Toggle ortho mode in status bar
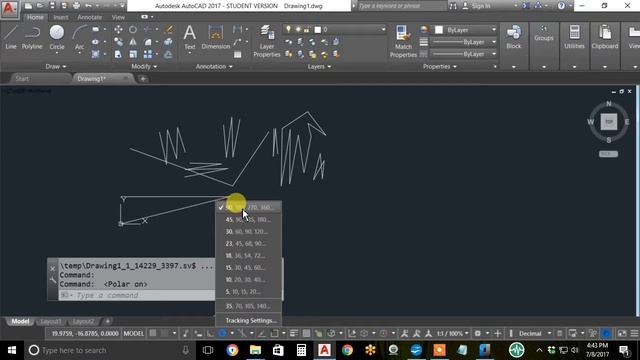640x360 pixels. [x=210, y=333]
